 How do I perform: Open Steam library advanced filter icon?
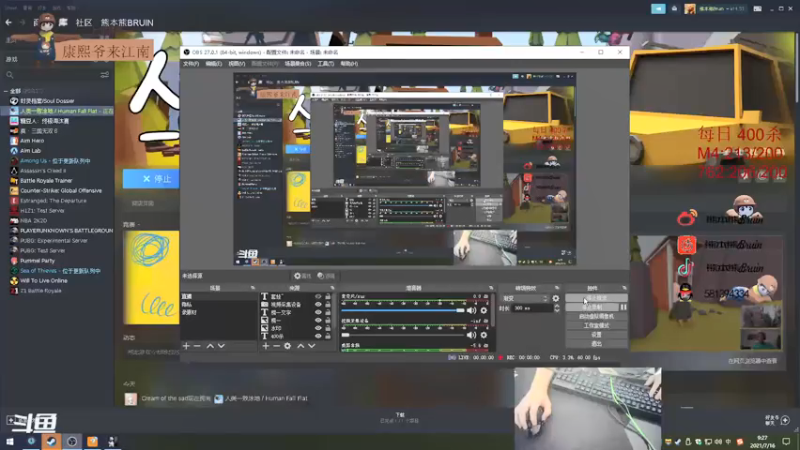(x=105, y=75)
